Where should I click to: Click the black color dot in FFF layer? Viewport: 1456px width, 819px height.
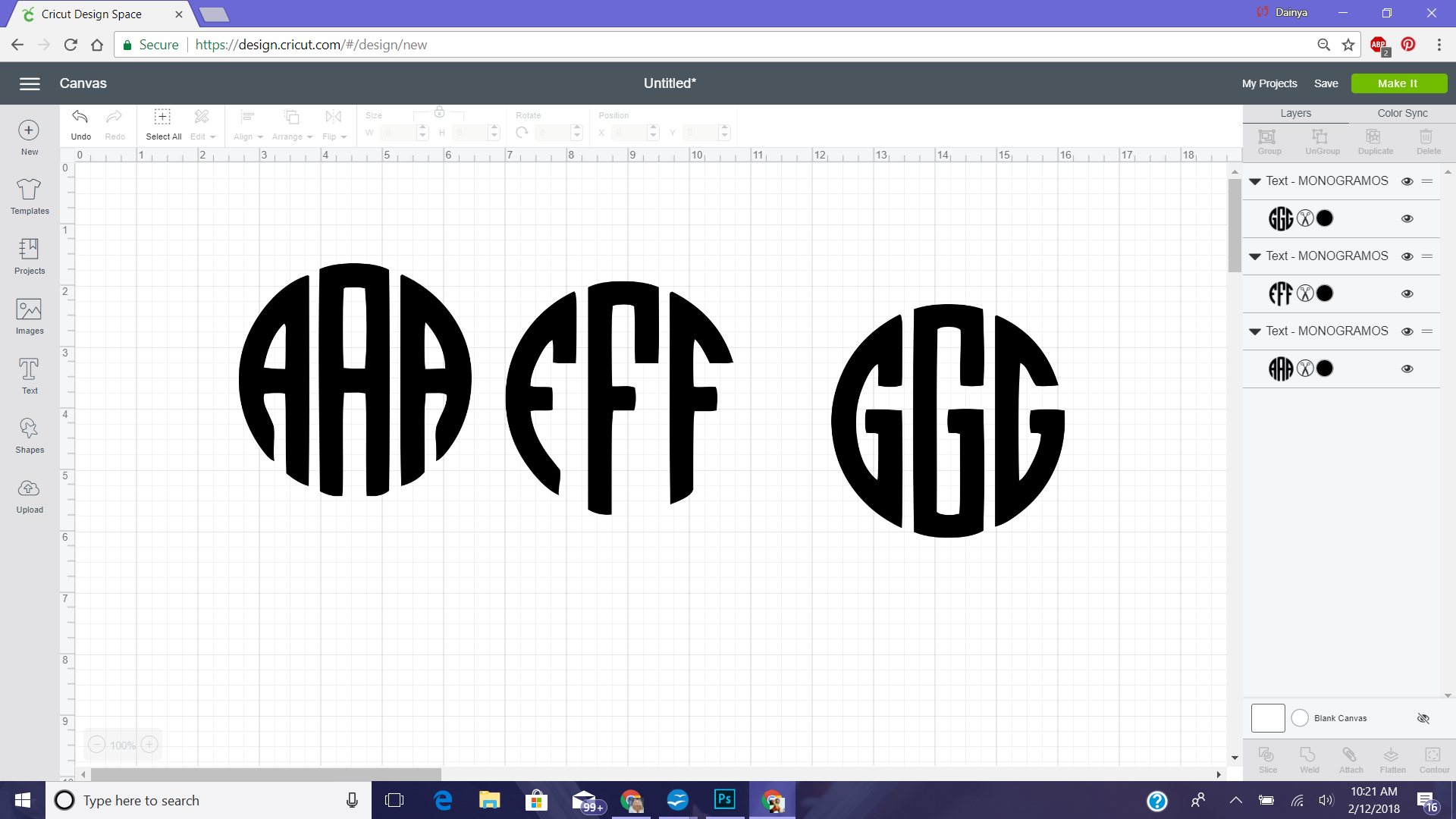[1325, 293]
